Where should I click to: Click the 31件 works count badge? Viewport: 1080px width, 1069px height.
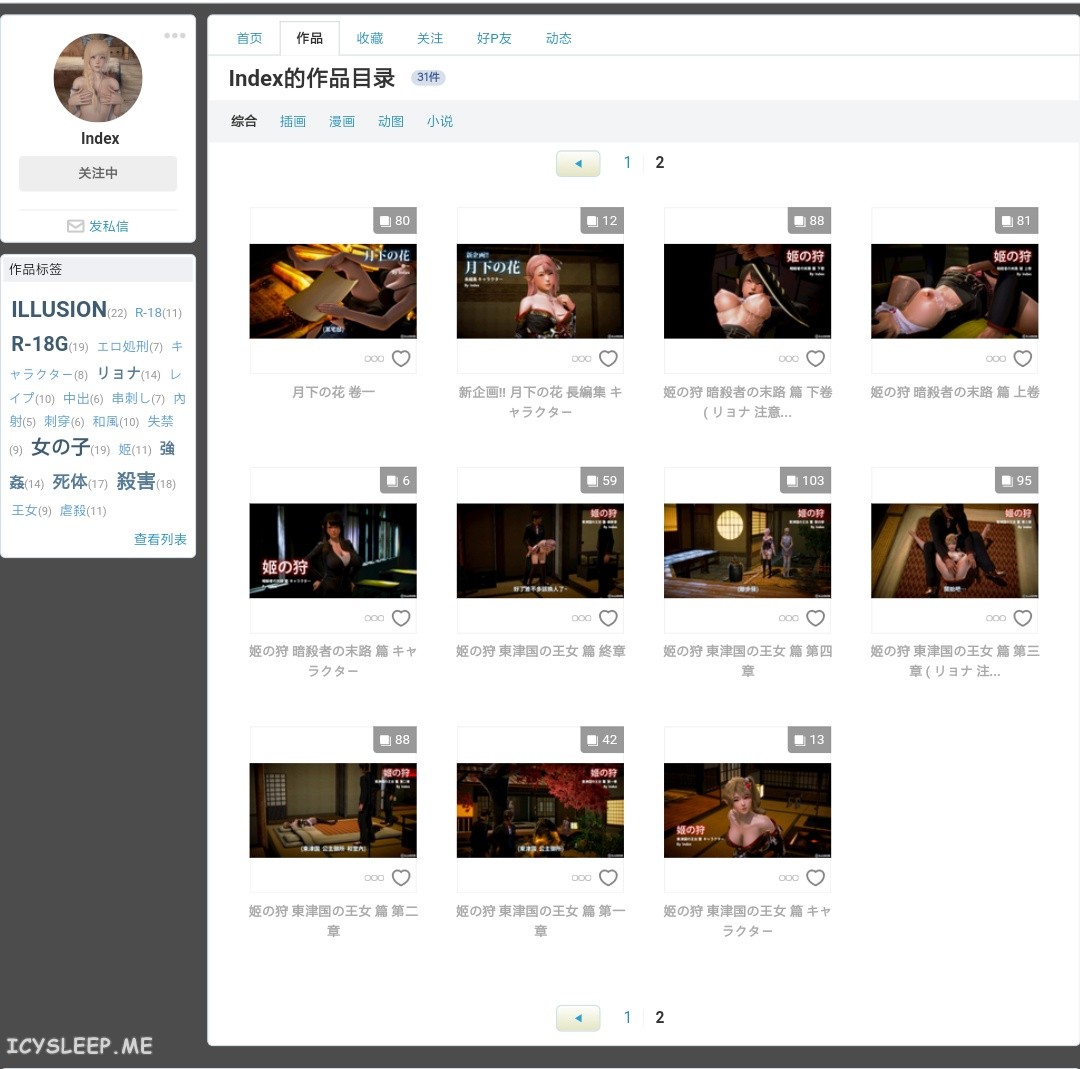tap(428, 77)
